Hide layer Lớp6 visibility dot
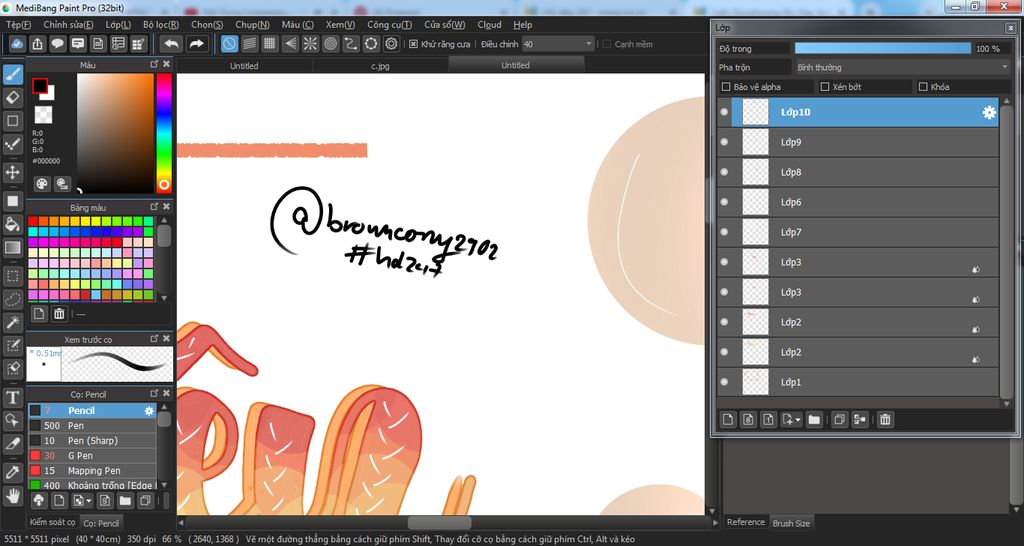The height and width of the screenshot is (546, 1024). pyautogui.click(x=724, y=202)
